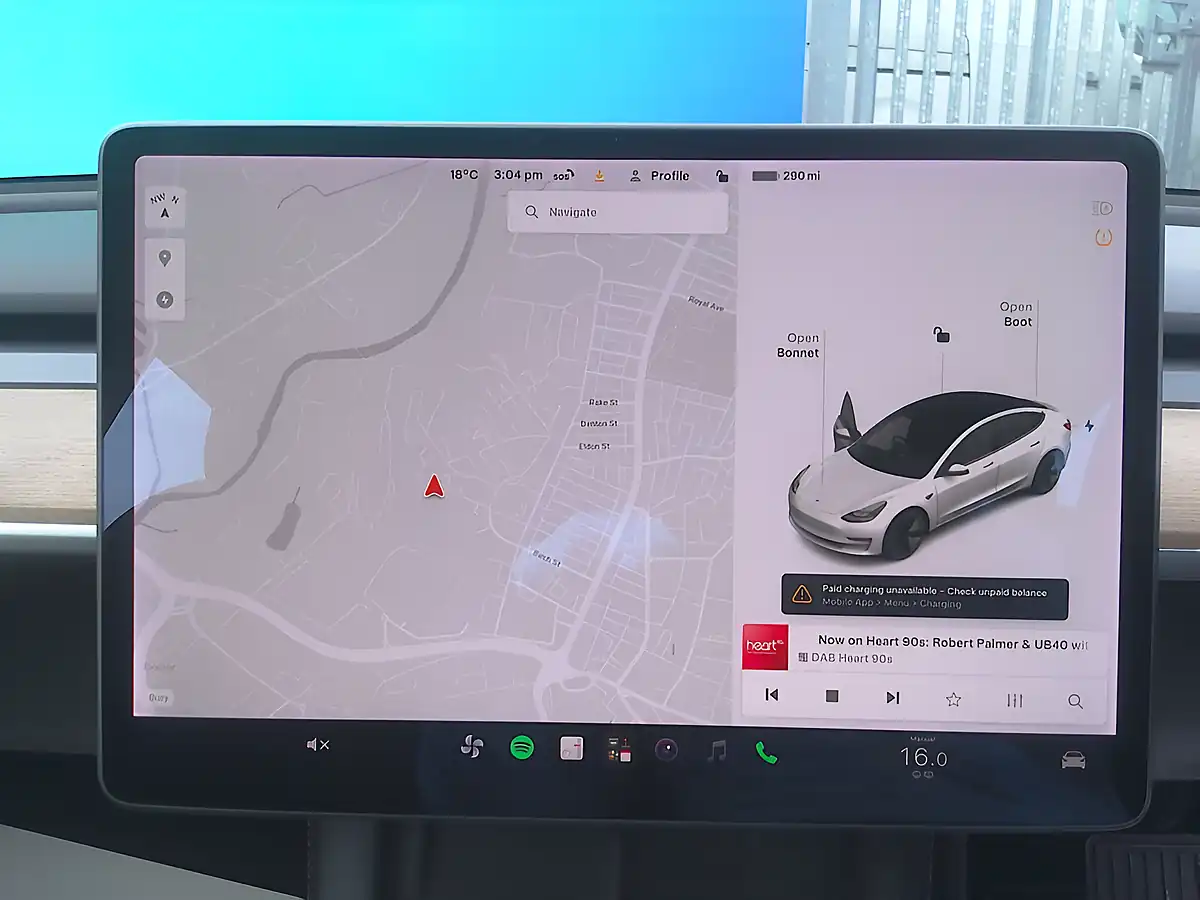Viewport: 1200px width, 900px height.
Task: Tap the SOS indicator in the status bar
Action: coord(563,176)
